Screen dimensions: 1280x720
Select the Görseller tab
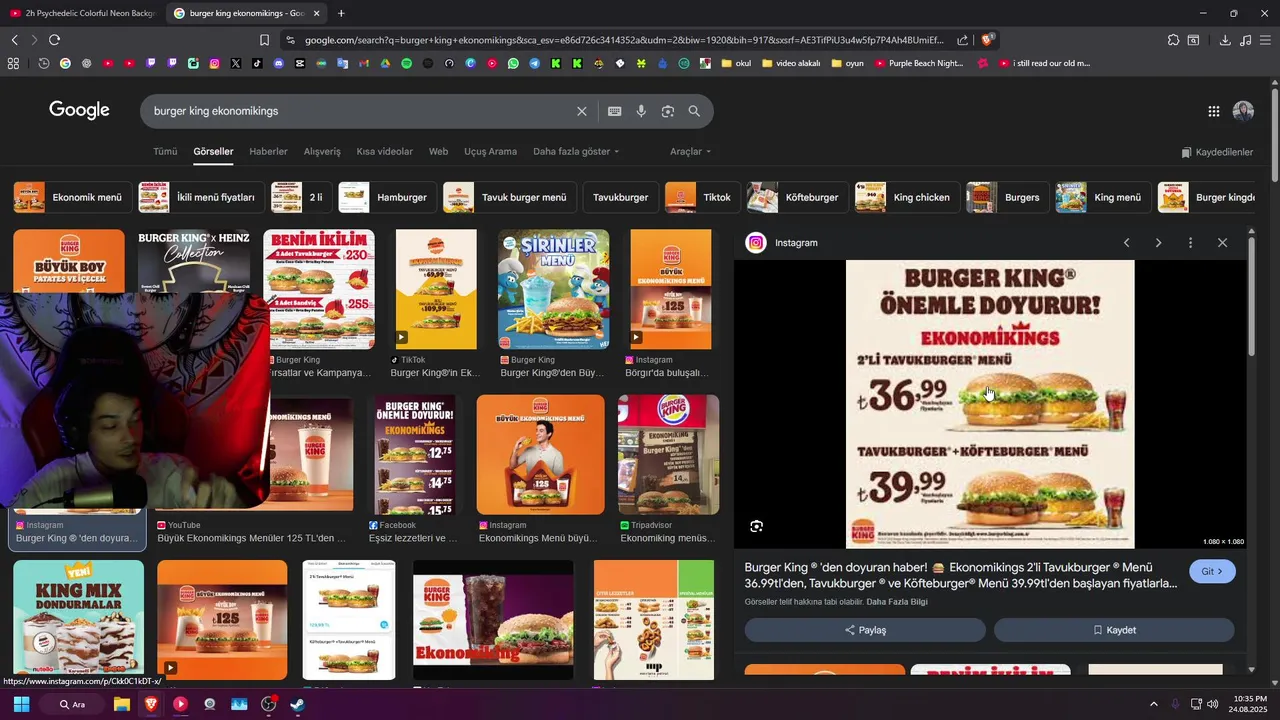coord(213,152)
